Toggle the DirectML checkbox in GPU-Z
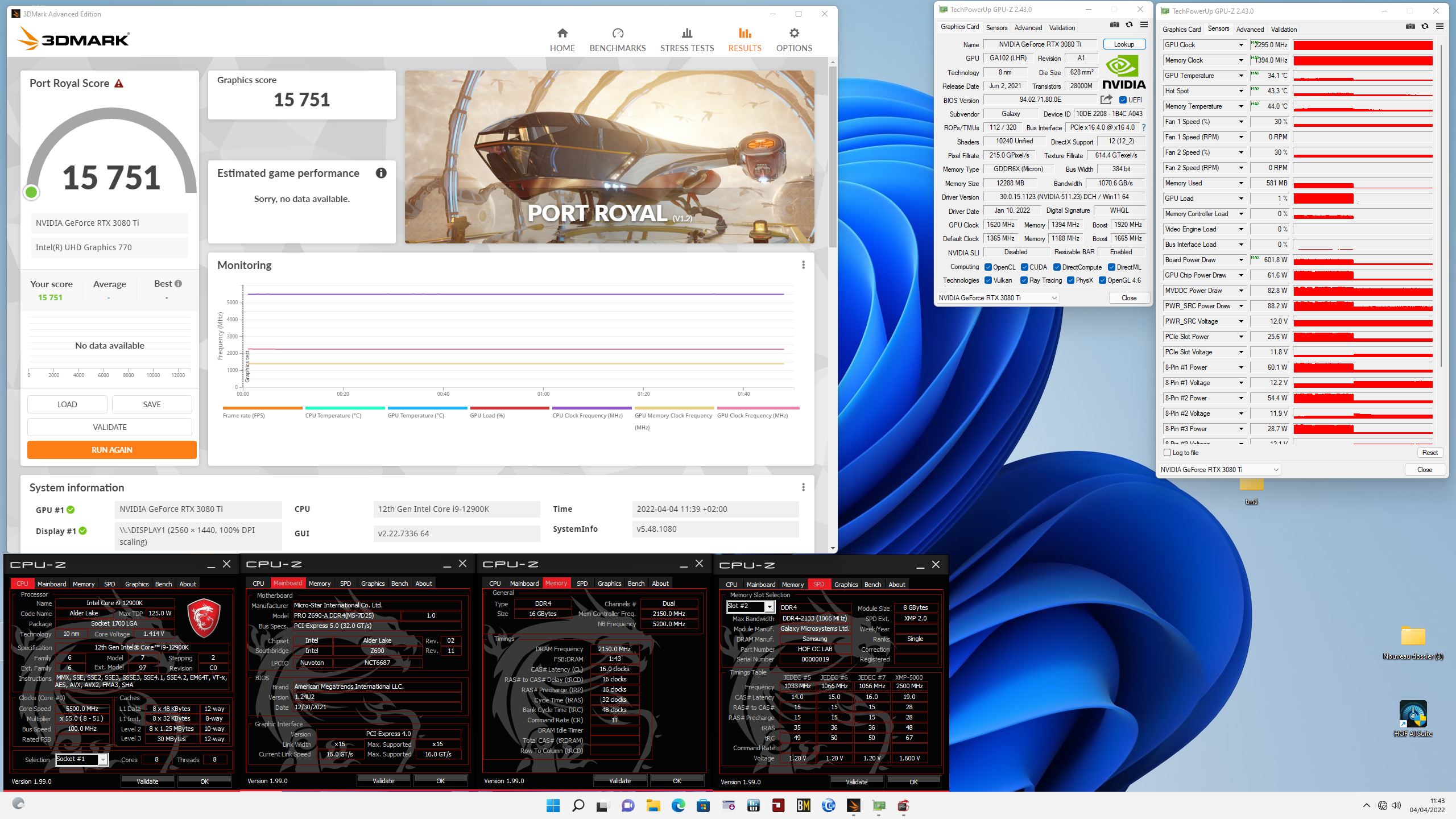 [1111, 267]
